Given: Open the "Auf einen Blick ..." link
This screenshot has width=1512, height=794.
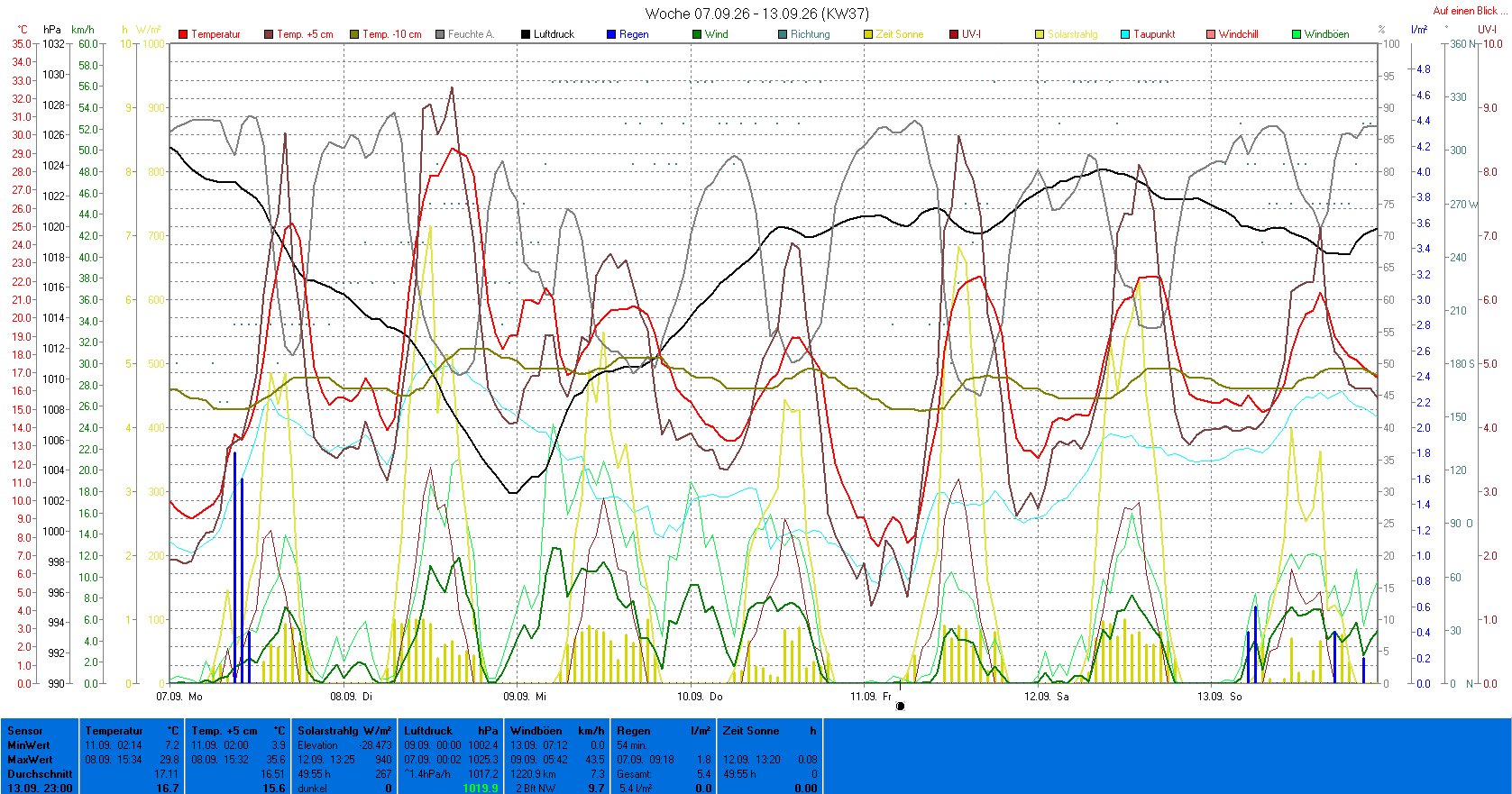Looking at the screenshot, I should click(1471, 11).
